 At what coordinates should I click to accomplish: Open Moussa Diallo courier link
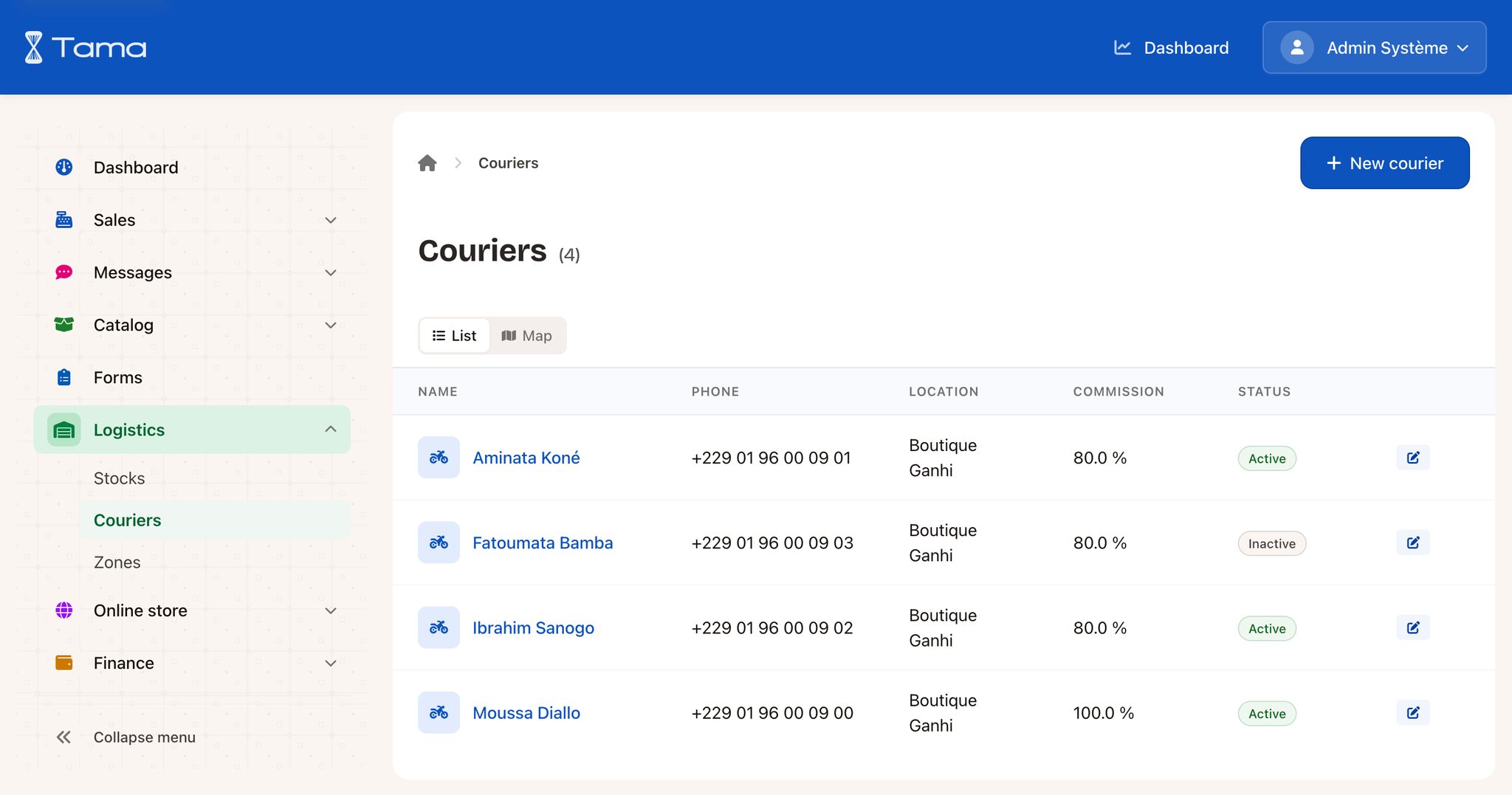(x=526, y=712)
